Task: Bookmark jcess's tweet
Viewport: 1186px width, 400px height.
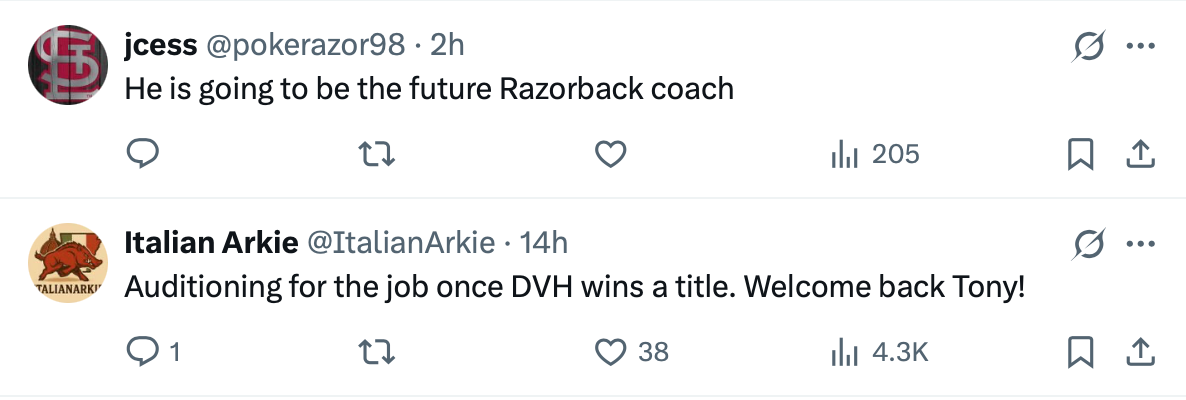Action: (x=1080, y=154)
